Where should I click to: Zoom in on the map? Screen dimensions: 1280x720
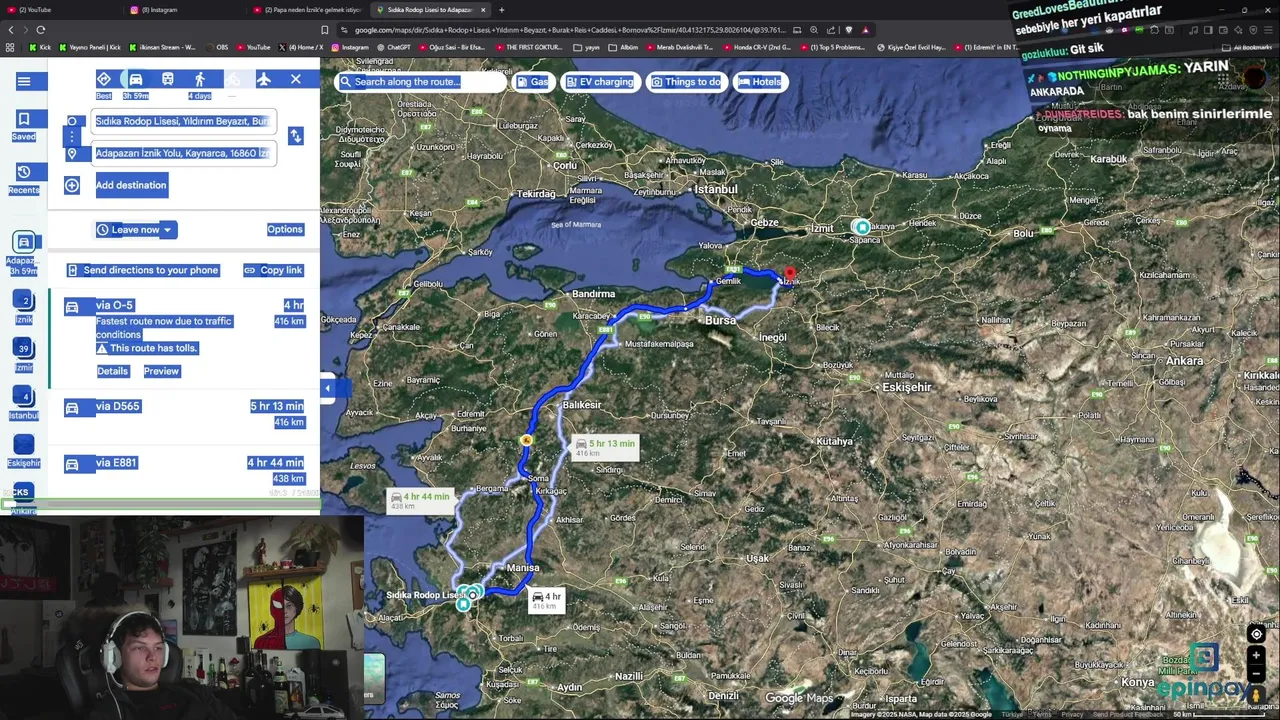point(1256,656)
